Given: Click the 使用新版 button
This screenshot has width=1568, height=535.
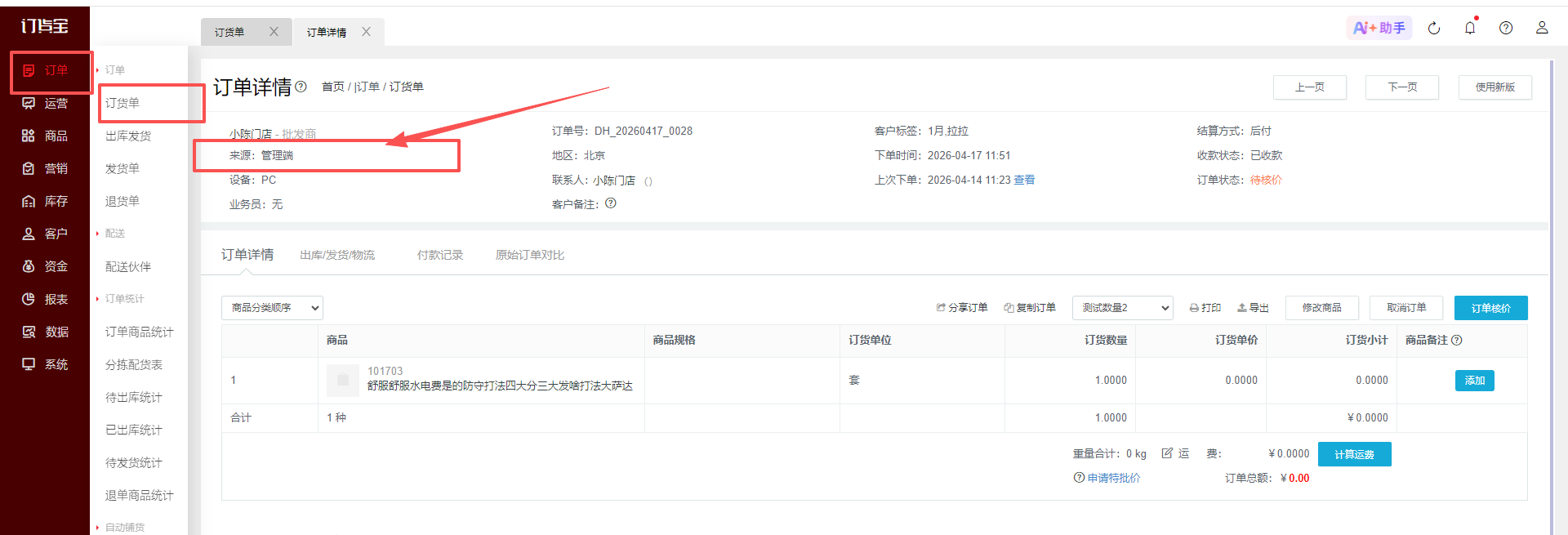Looking at the screenshot, I should [x=1495, y=87].
